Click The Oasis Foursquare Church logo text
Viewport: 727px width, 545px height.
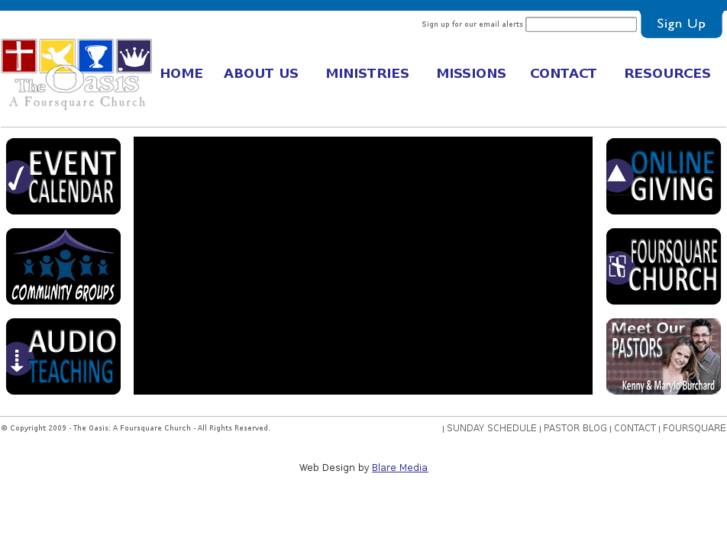click(x=77, y=90)
